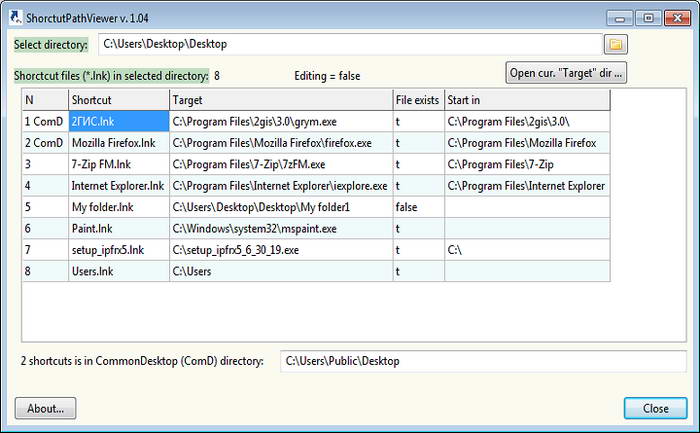Viewport: 700px width, 433px height.
Task: Click Start in C:\ cell for setup_ipfrx5
Action: point(527,250)
